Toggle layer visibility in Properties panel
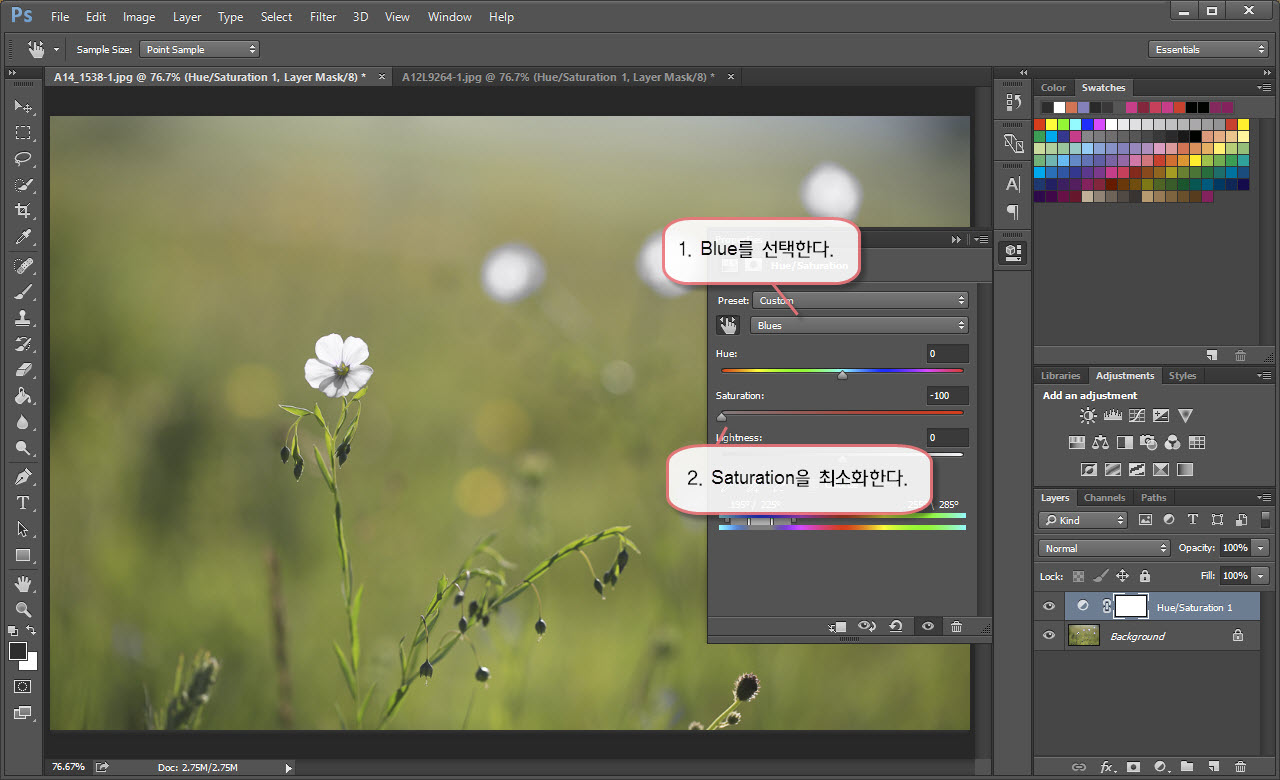Image resolution: width=1280 pixels, height=780 pixels. click(928, 626)
